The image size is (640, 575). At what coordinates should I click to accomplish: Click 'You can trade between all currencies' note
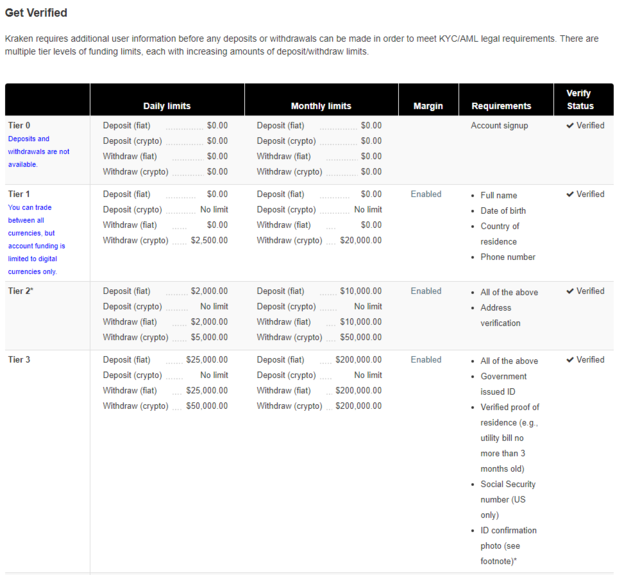[x=36, y=240]
